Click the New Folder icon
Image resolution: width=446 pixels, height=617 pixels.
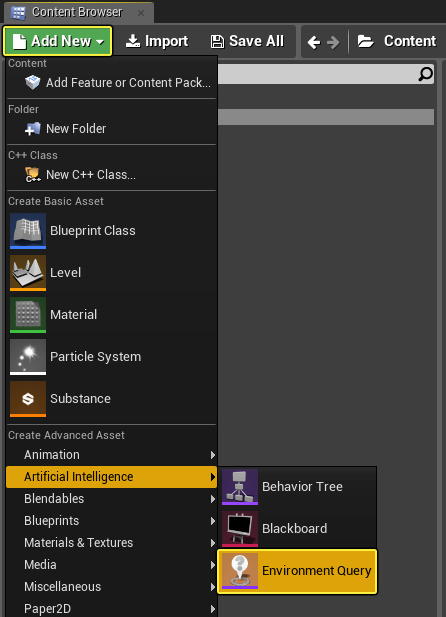click(x=32, y=129)
